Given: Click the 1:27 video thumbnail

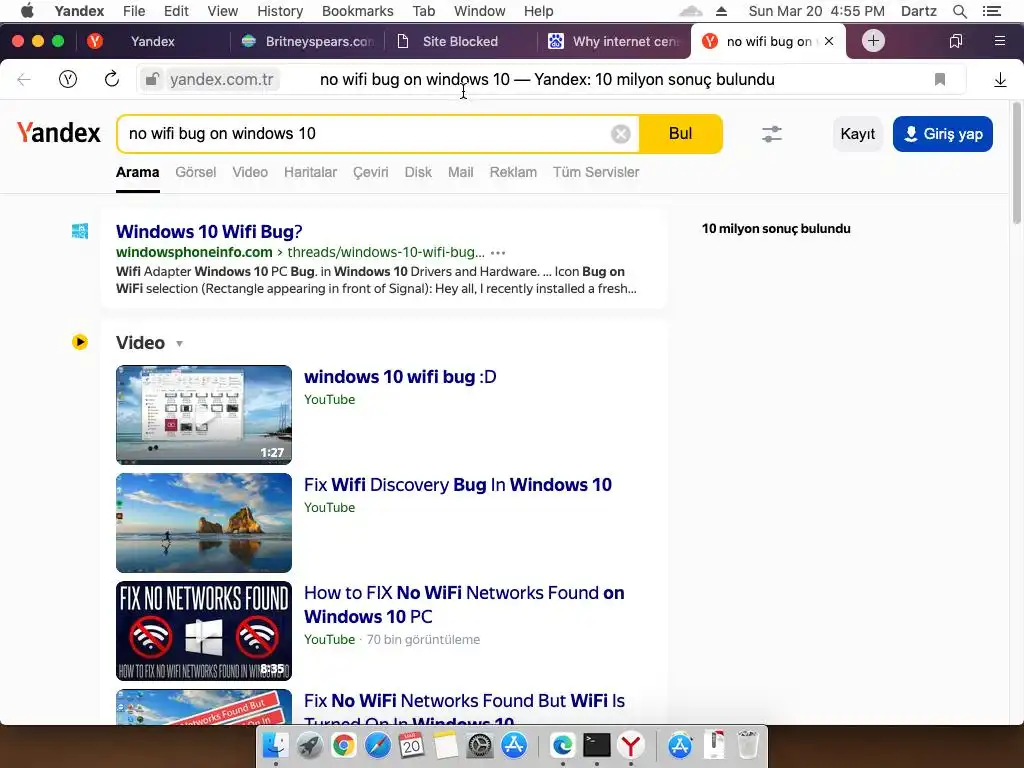Looking at the screenshot, I should 204,415.
